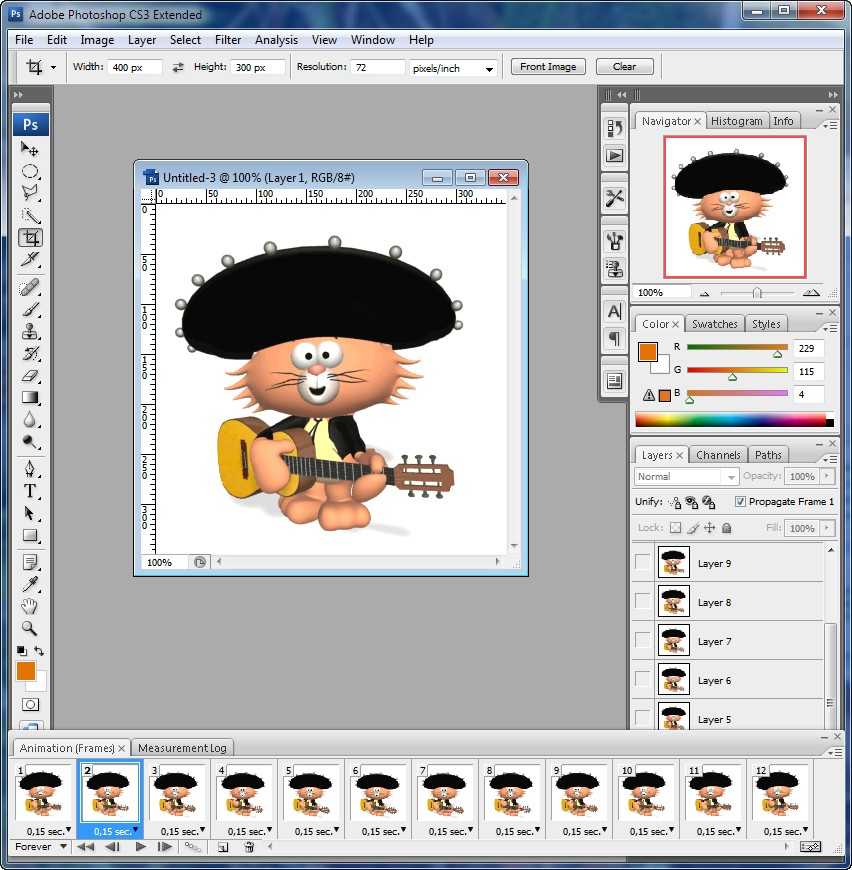Select the Pen tool
The image size is (852, 870).
point(30,469)
